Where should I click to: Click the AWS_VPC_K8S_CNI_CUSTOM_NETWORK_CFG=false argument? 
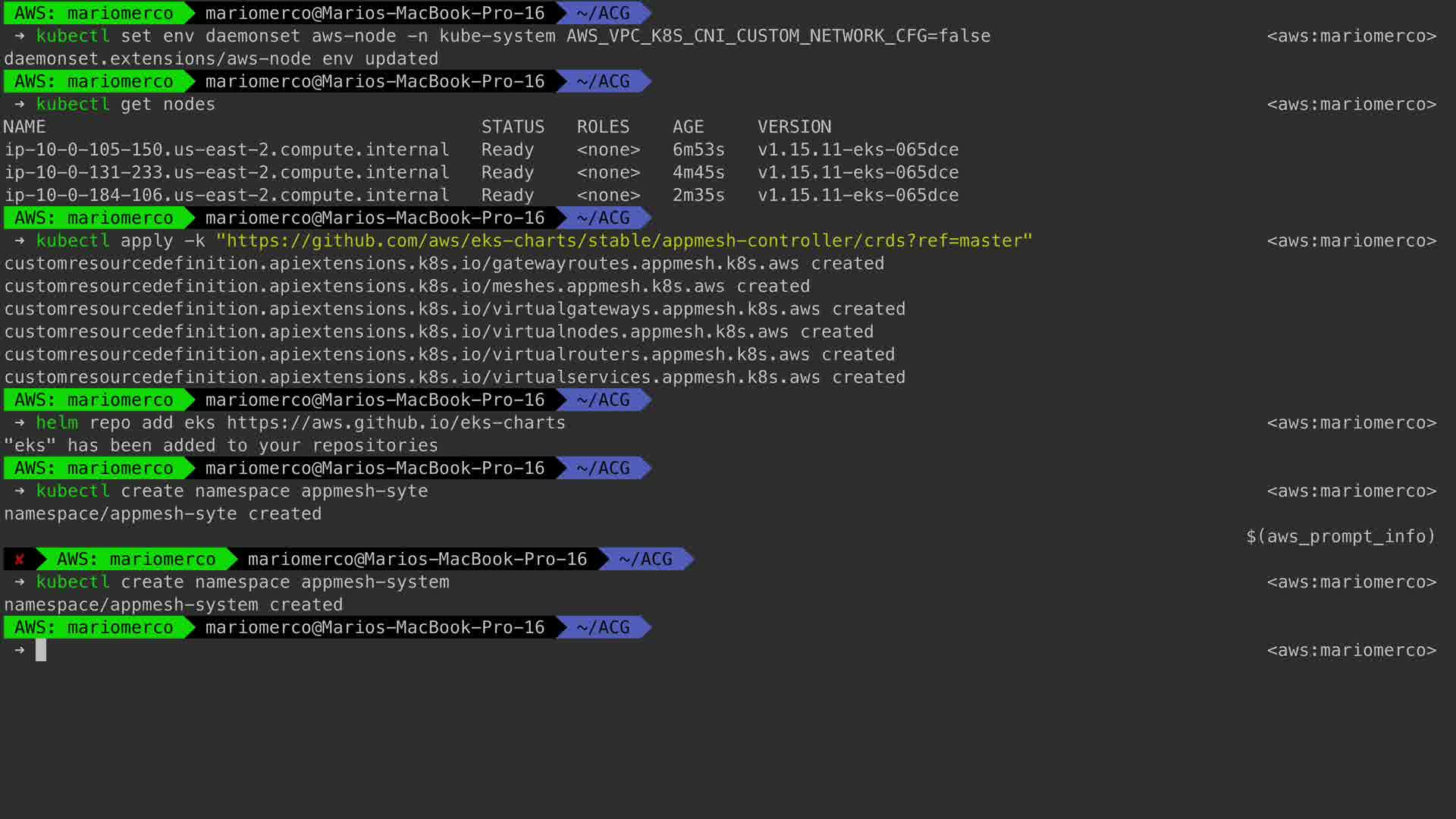pyautogui.click(x=778, y=36)
